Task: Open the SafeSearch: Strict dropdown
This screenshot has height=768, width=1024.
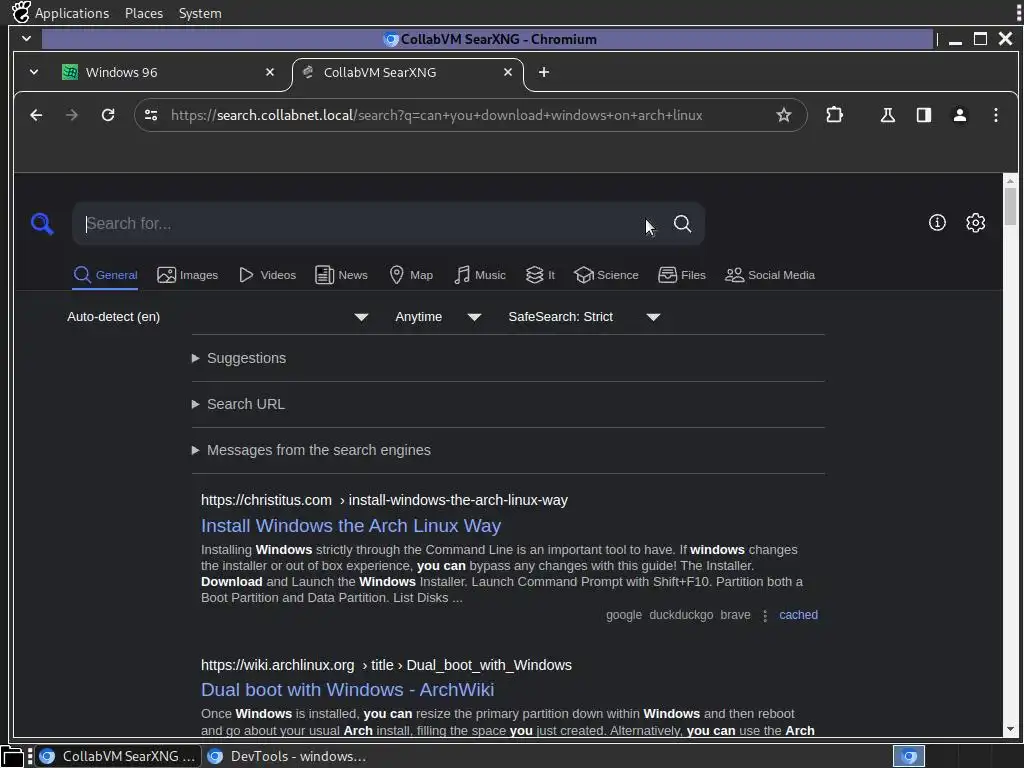Action: point(584,317)
